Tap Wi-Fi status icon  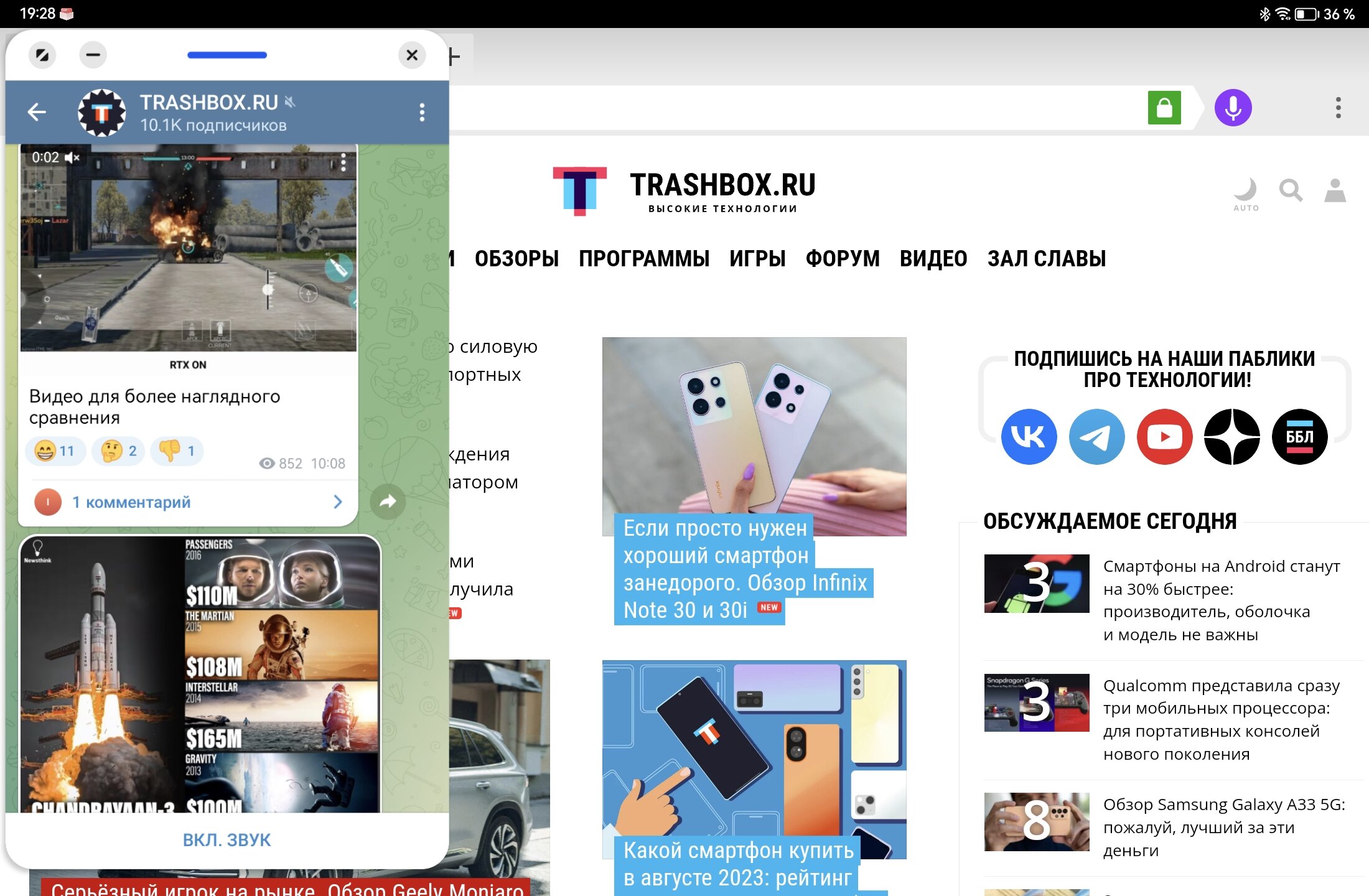pos(1283,14)
